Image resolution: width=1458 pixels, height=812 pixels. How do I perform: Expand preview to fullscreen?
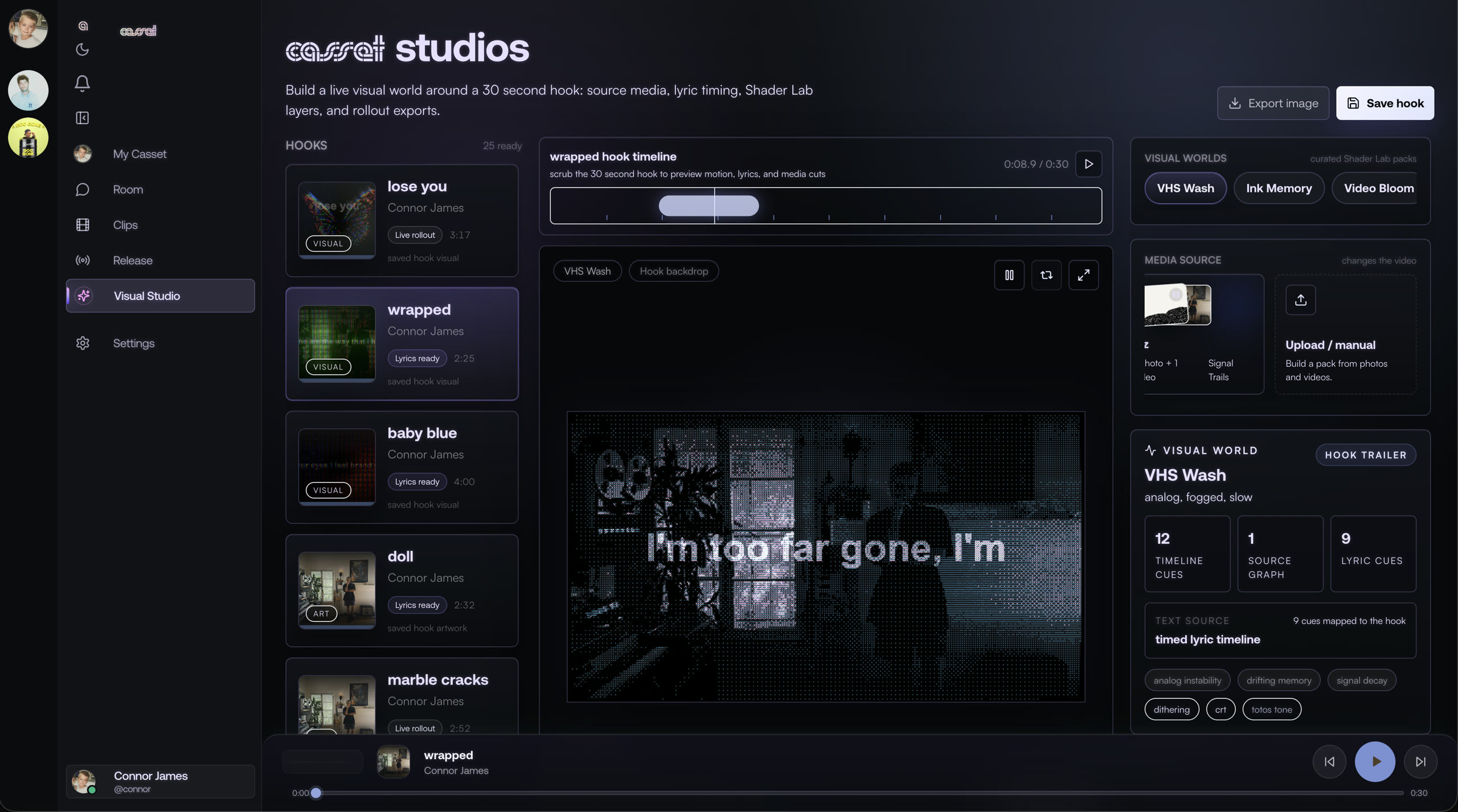tap(1083, 275)
